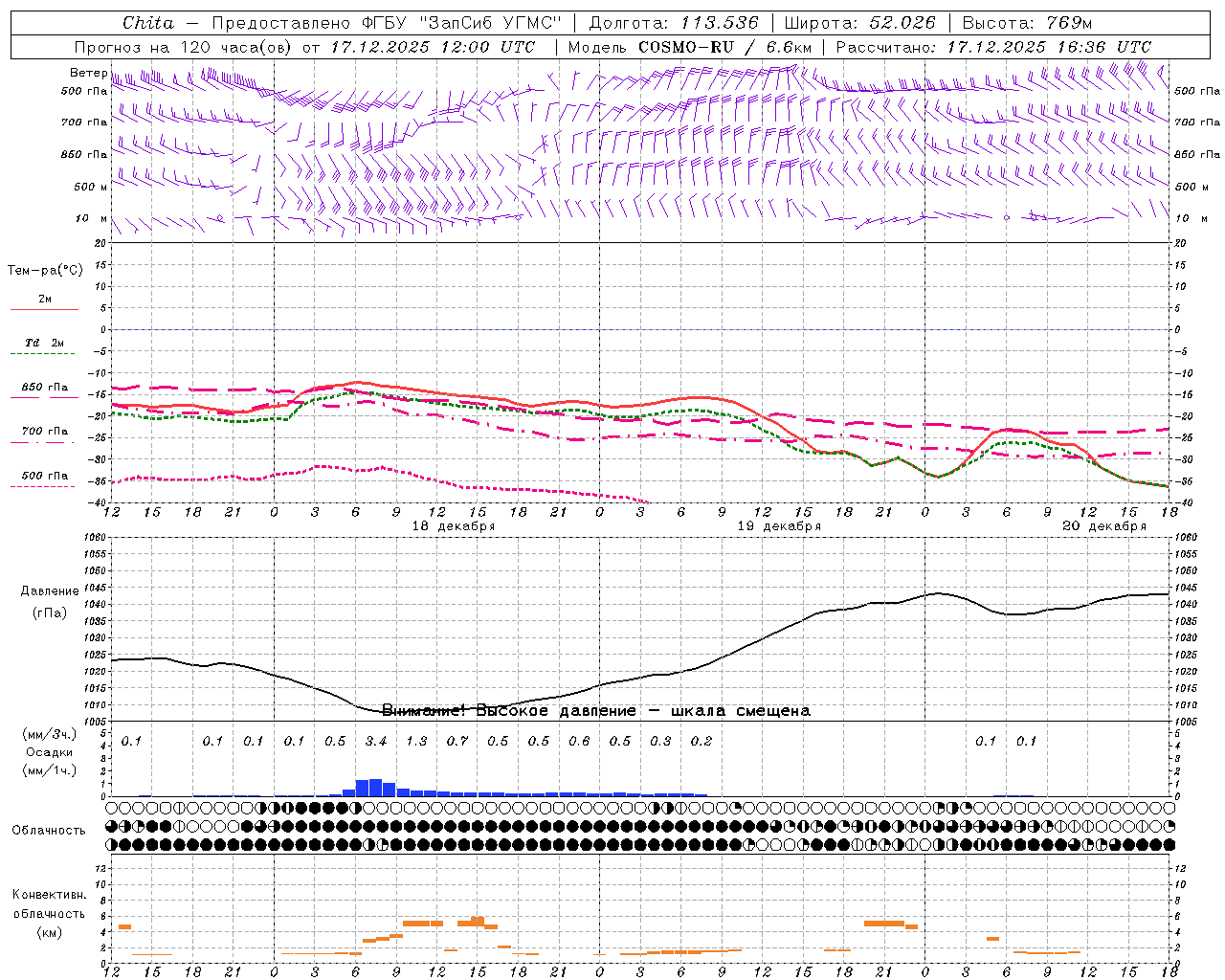Select the 3.4 precipitation value
The height and width of the screenshot is (980, 1225).
[x=376, y=741]
